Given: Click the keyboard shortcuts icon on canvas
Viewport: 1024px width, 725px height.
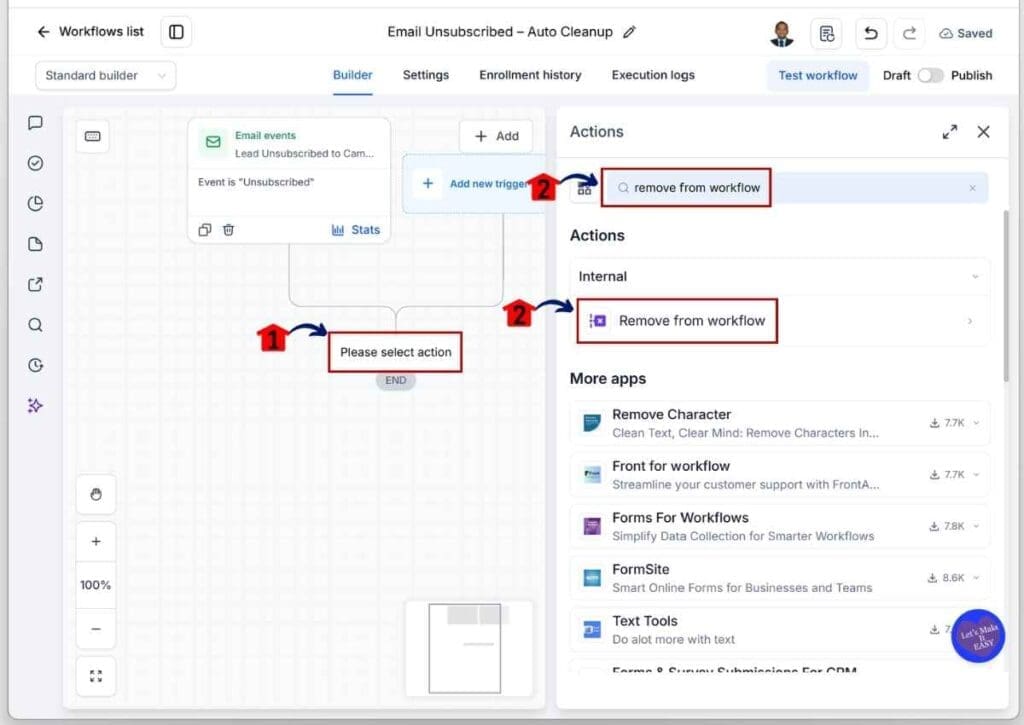Looking at the screenshot, I should click(x=93, y=137).
